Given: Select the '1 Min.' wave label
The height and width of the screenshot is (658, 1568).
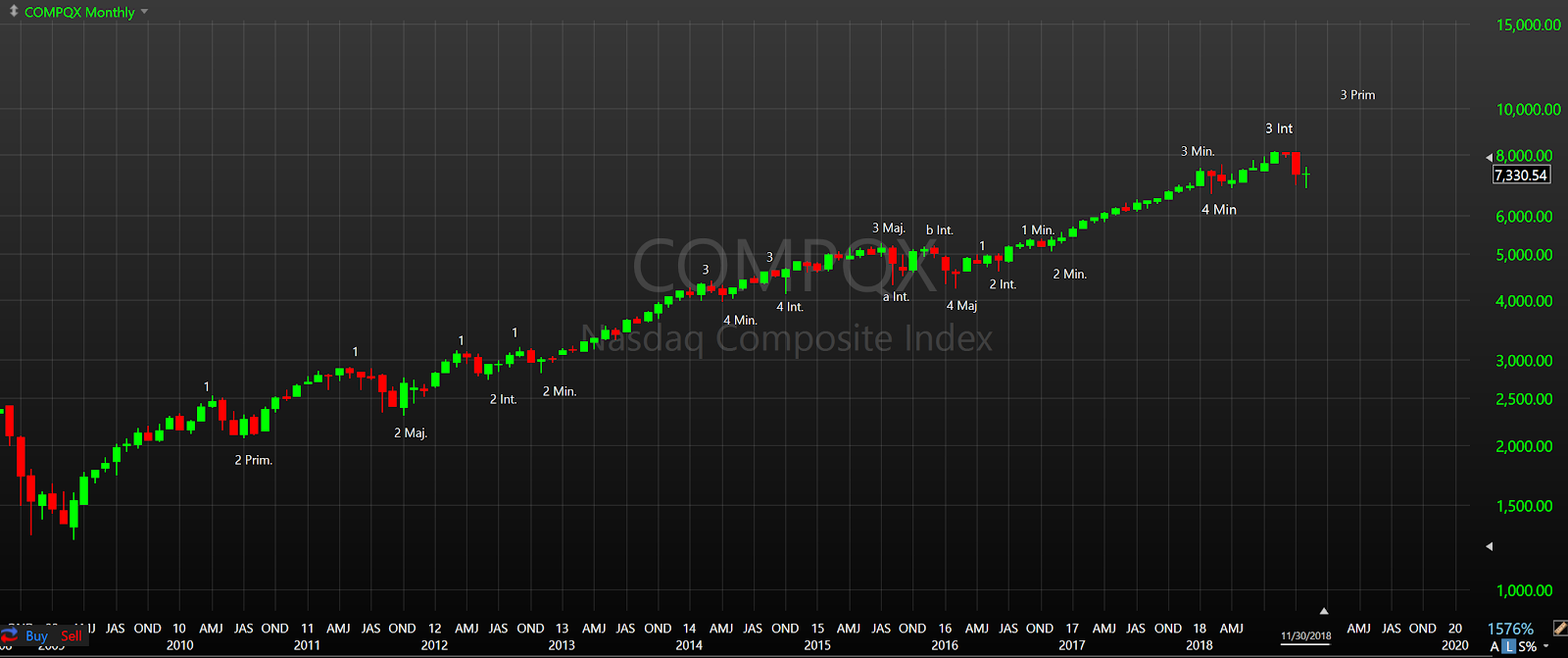Looking at the screenshot, I should tap(1038, 230).
